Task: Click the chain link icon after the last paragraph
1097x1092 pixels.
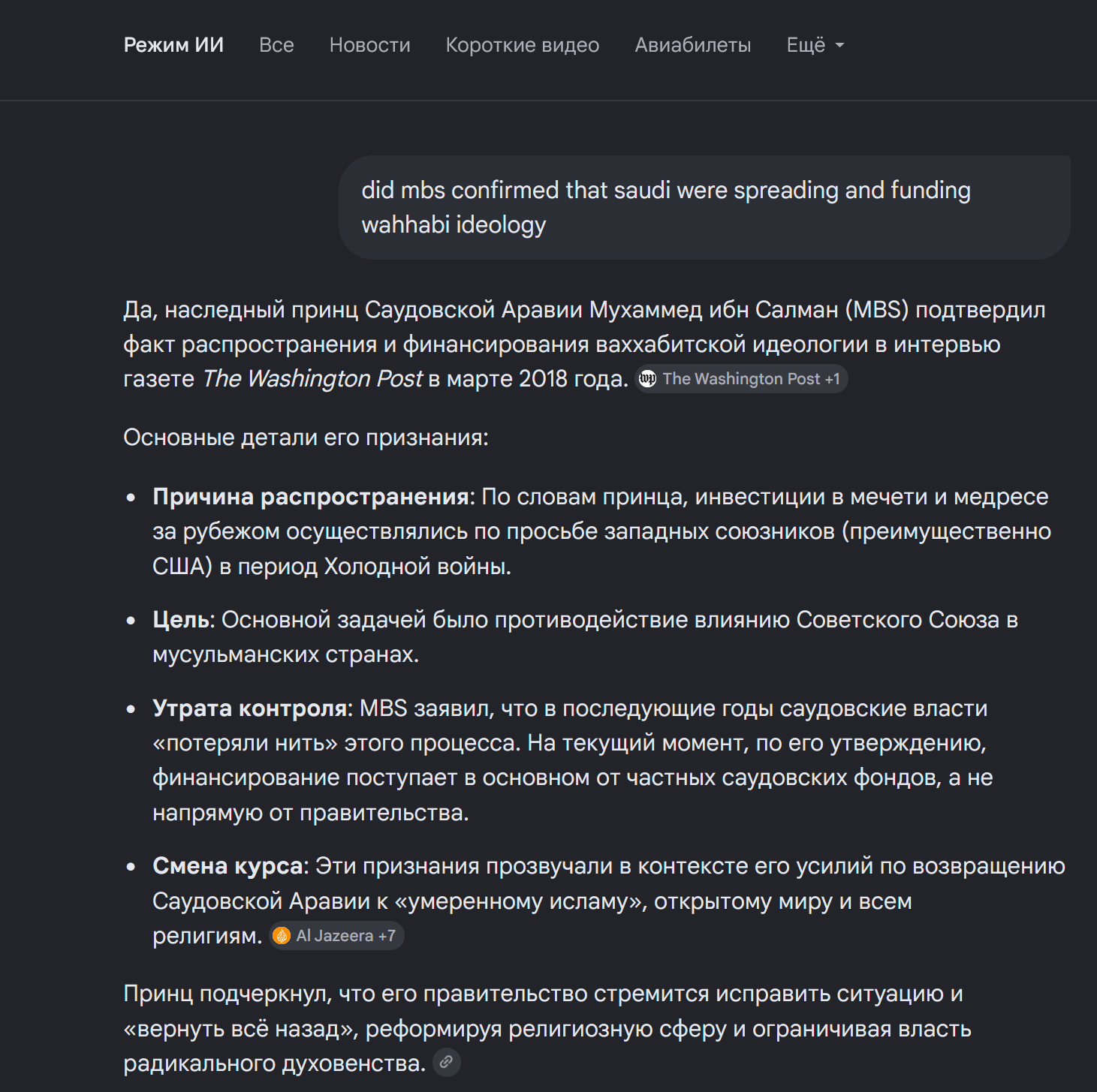Action: (x=446, y=1062)
